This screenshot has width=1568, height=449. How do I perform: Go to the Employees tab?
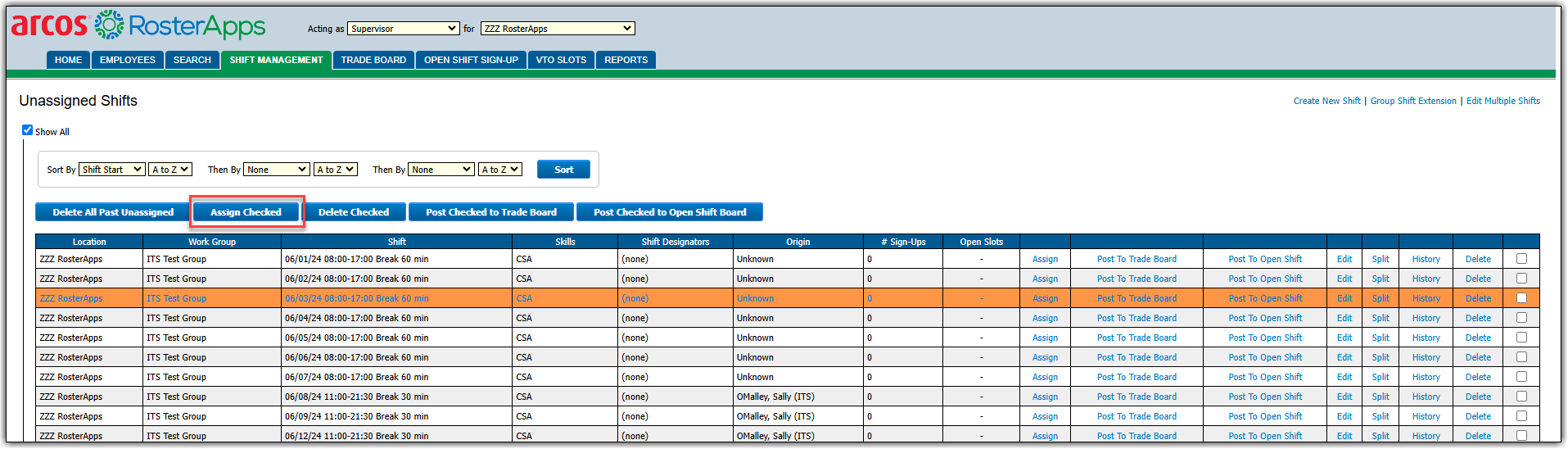pos(127,60)
